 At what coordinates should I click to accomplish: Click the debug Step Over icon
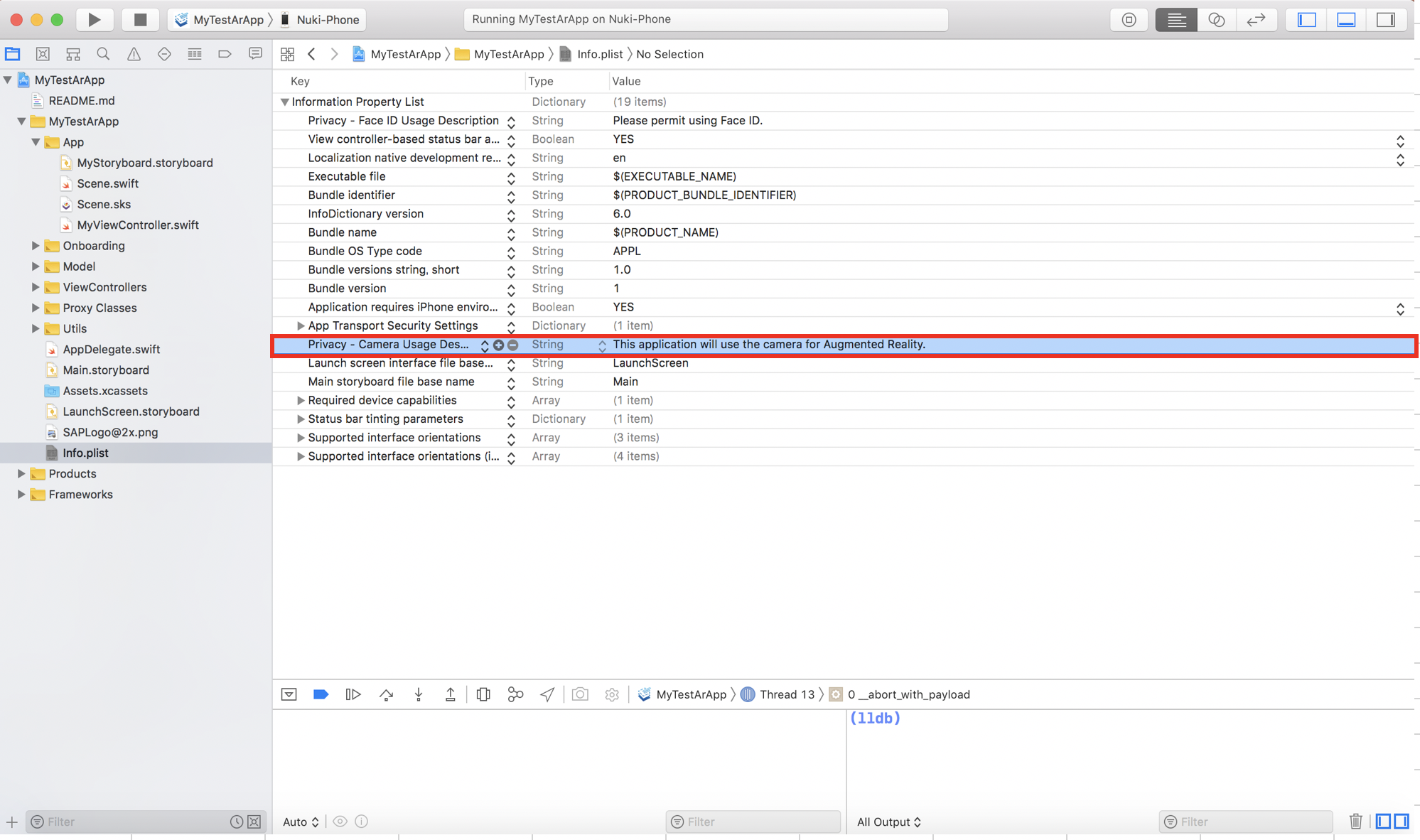(x=386, y=694)
